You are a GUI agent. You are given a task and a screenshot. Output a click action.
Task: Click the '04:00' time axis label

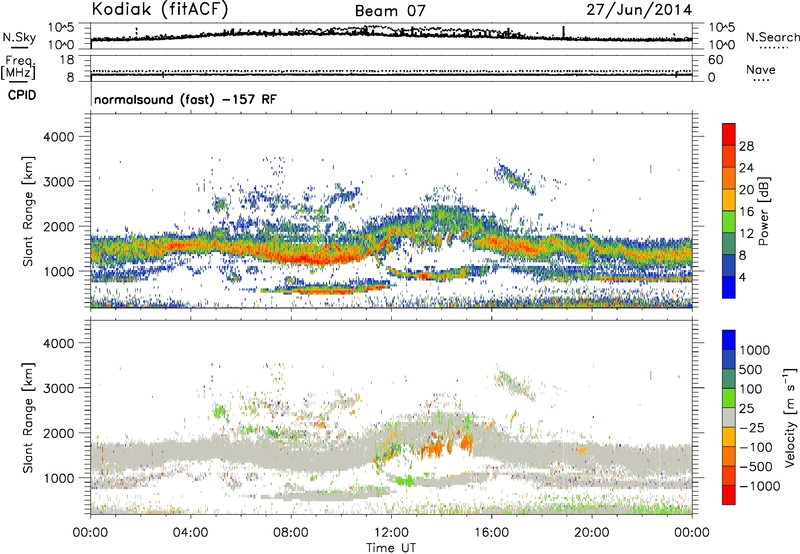[191, 533]
